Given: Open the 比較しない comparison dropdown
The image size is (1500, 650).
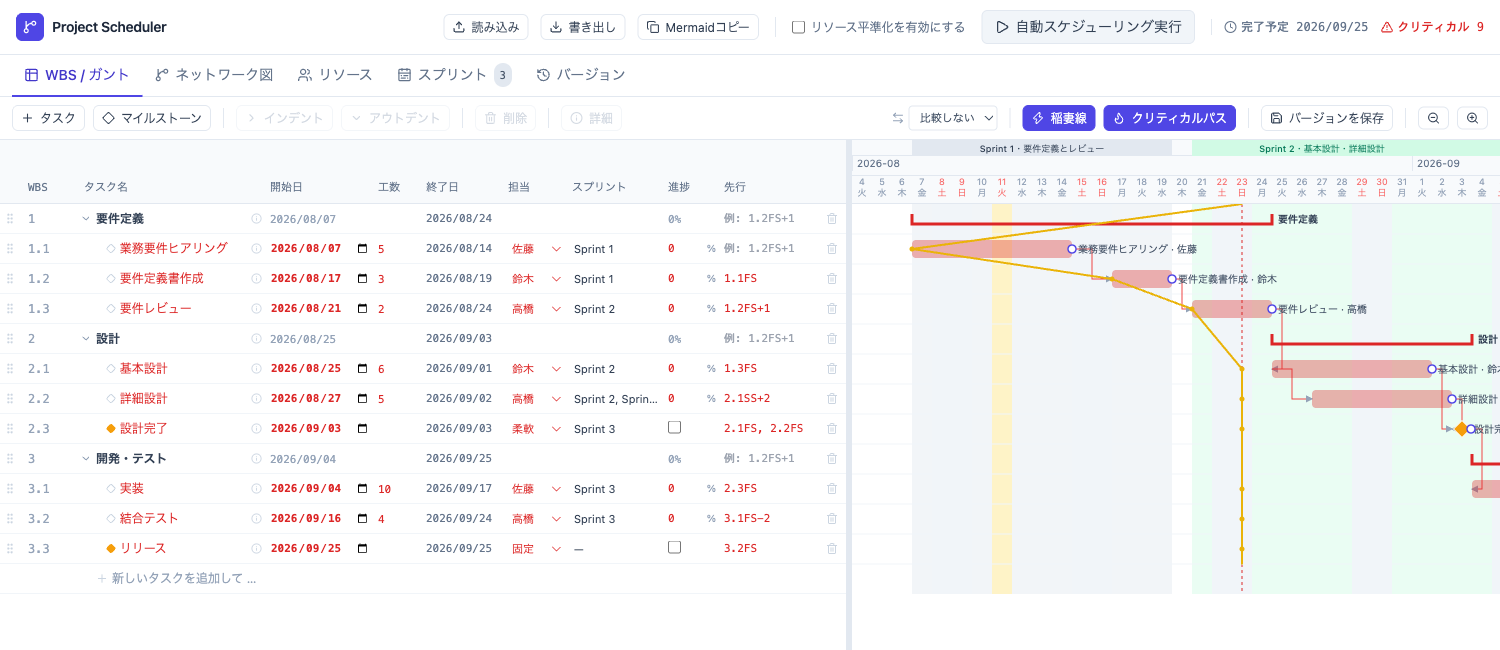Looking at the screenshot, I should (953, 118).
